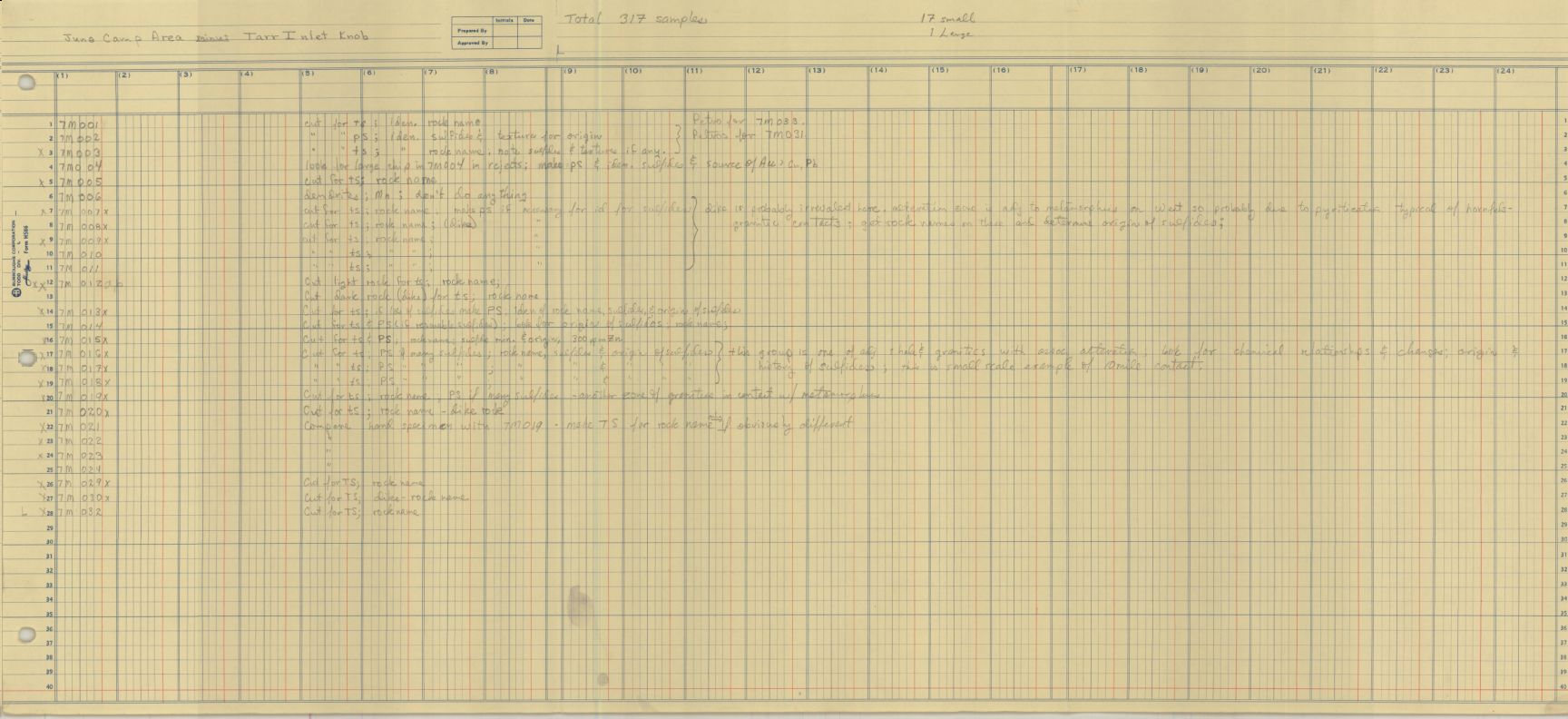Click the note "Petro for 7M033"
The height and width of the screenshot is (719, 1568).
pyautogui.click(x=749, y=121)
